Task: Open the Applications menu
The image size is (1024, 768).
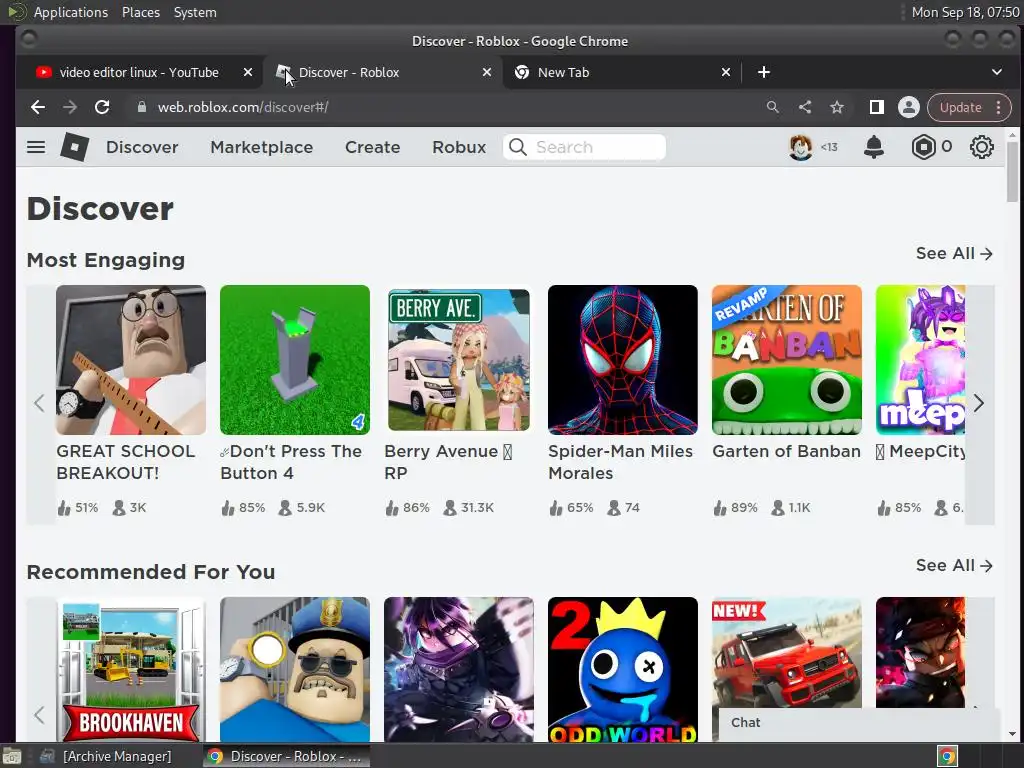Action: click(x=71, y=12)
